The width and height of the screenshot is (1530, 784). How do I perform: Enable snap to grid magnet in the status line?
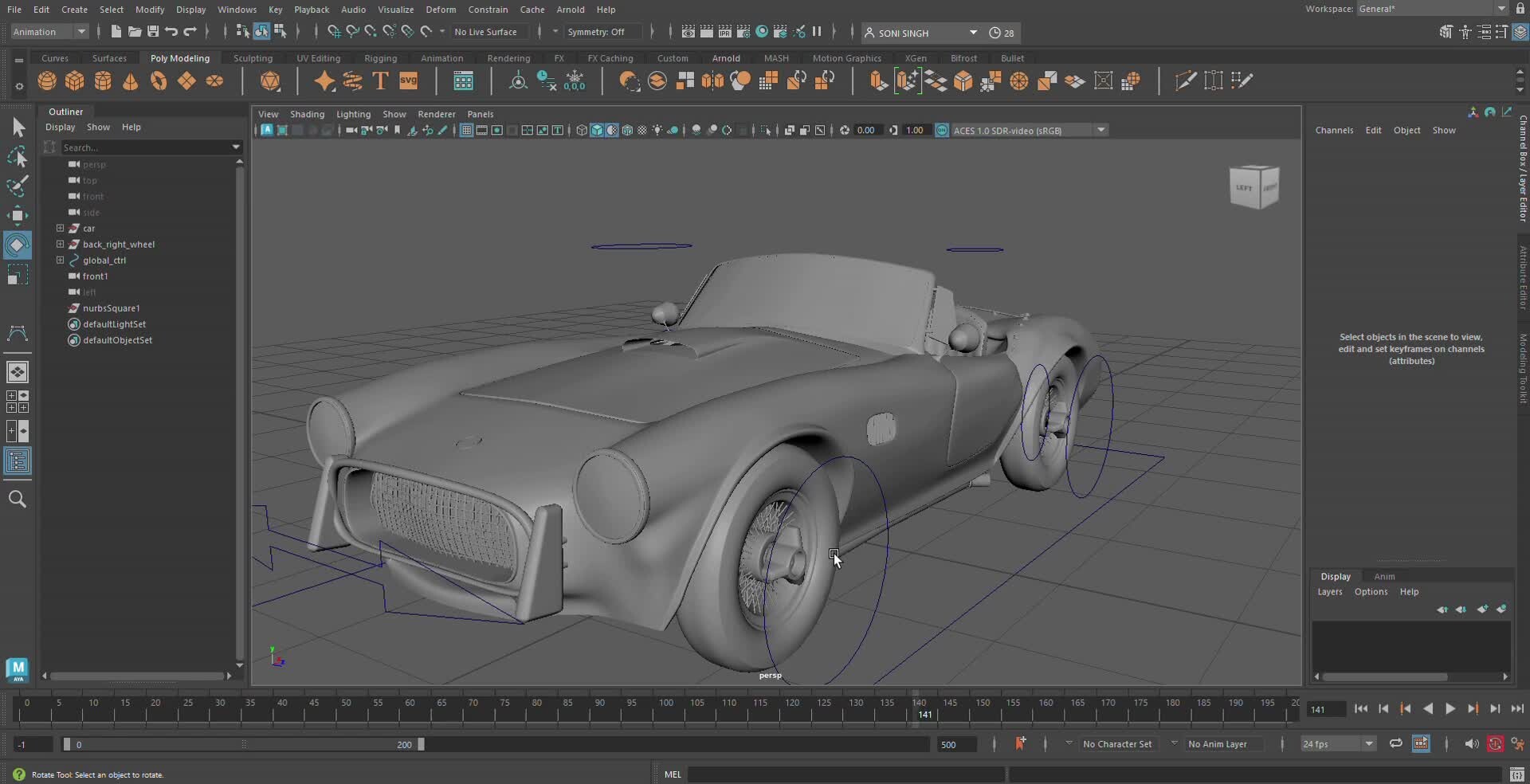332,32
